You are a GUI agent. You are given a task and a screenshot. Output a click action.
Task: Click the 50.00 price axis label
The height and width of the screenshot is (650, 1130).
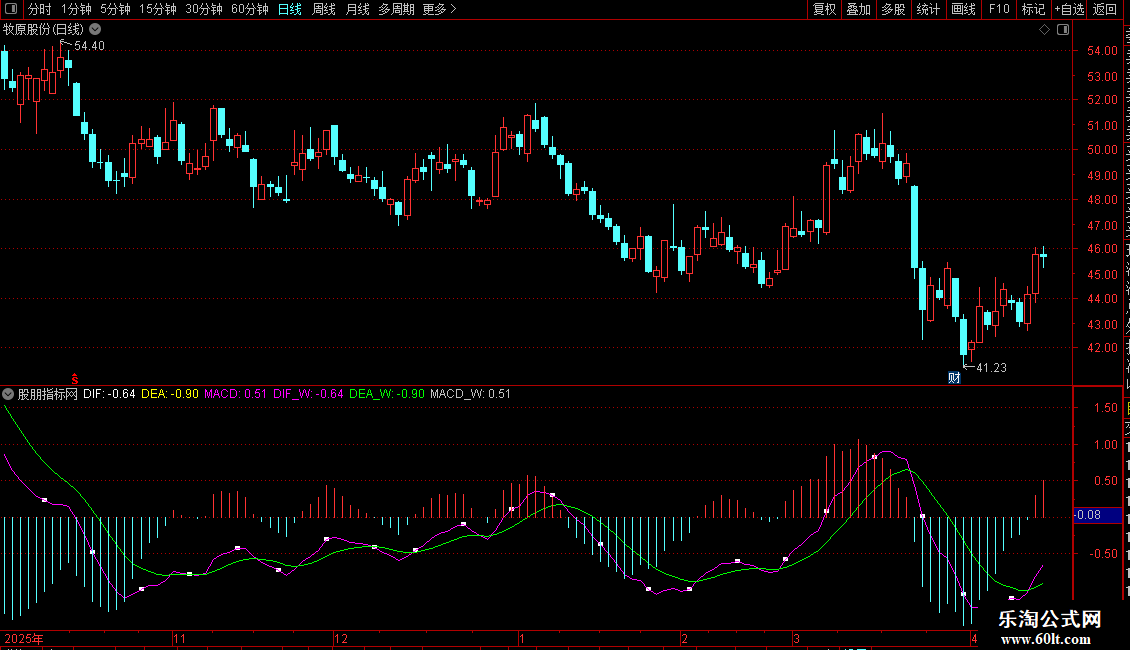1102,150
